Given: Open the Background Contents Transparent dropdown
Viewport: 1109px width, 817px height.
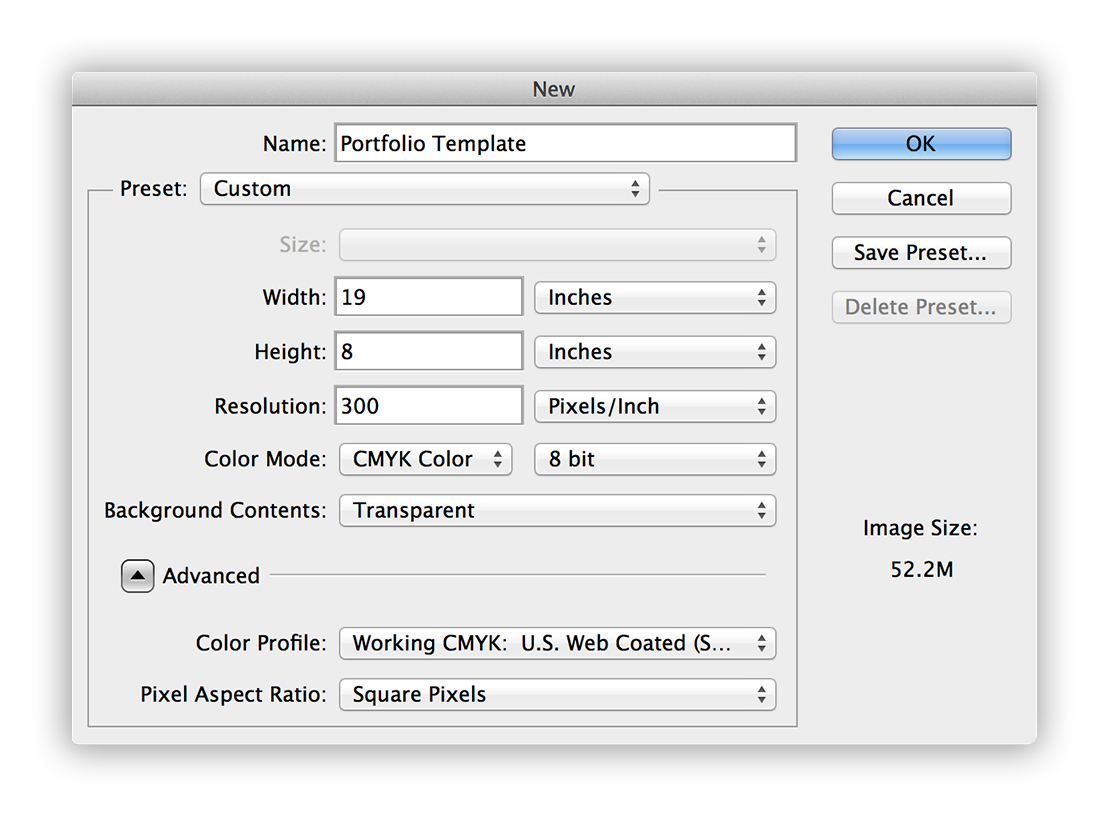Looking at the screenshot, I should [x=557, y=510].
